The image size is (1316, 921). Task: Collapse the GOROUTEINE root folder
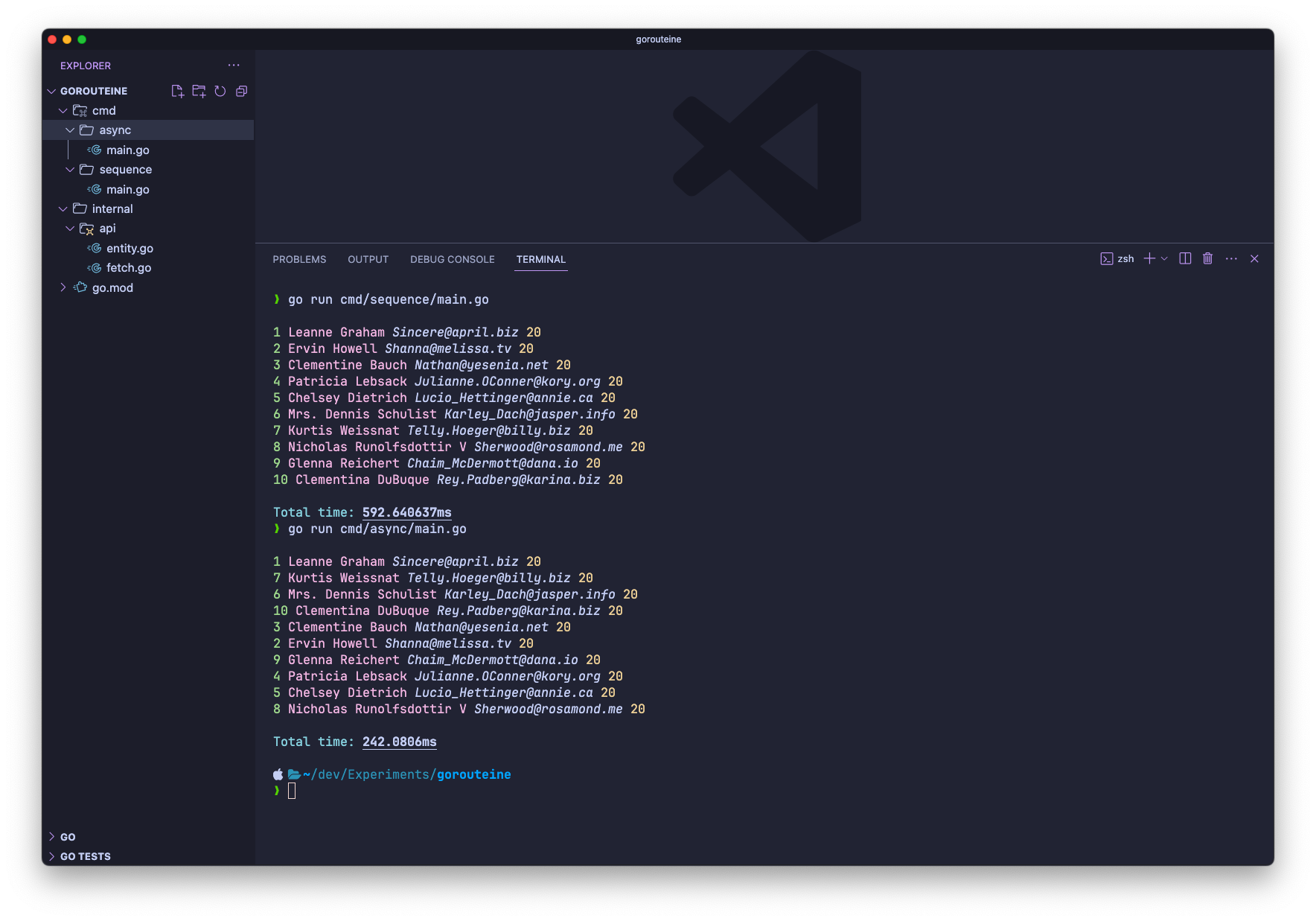(51, 91)
